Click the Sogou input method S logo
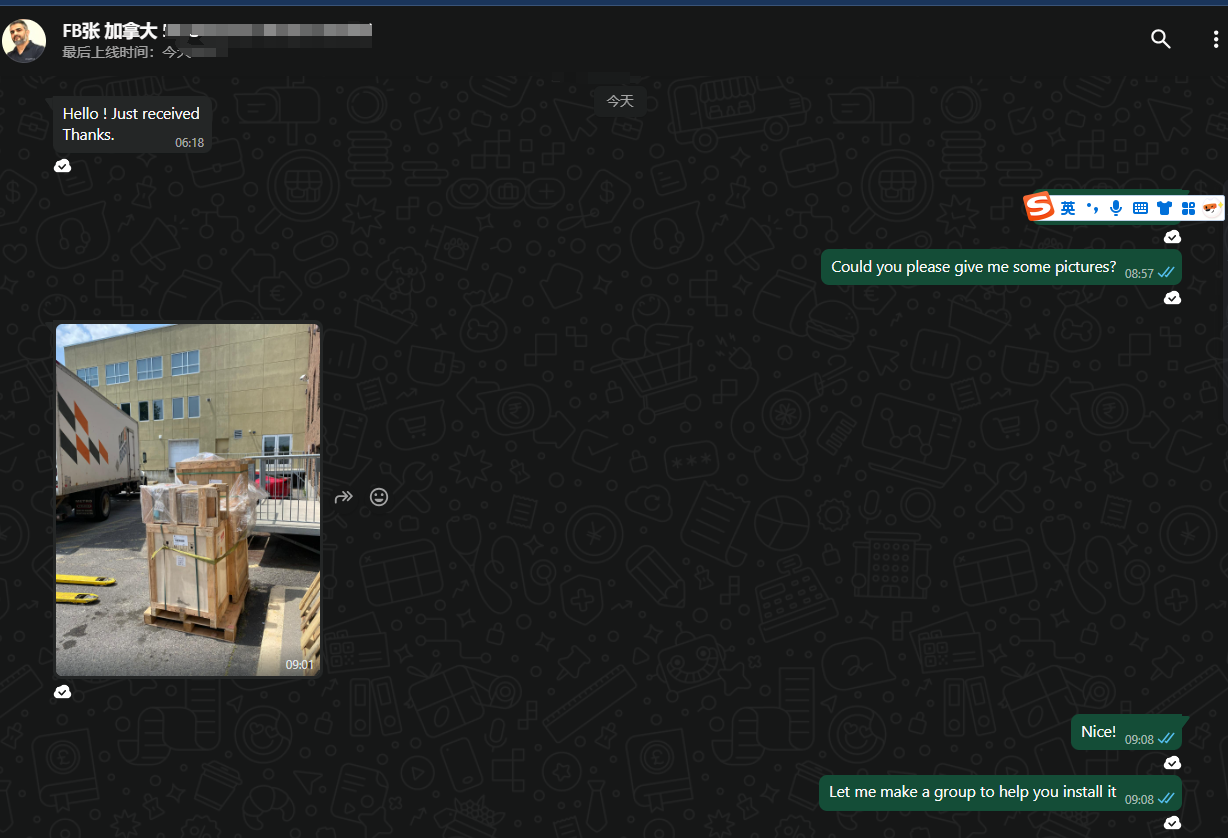 [x=1039, y=207]
